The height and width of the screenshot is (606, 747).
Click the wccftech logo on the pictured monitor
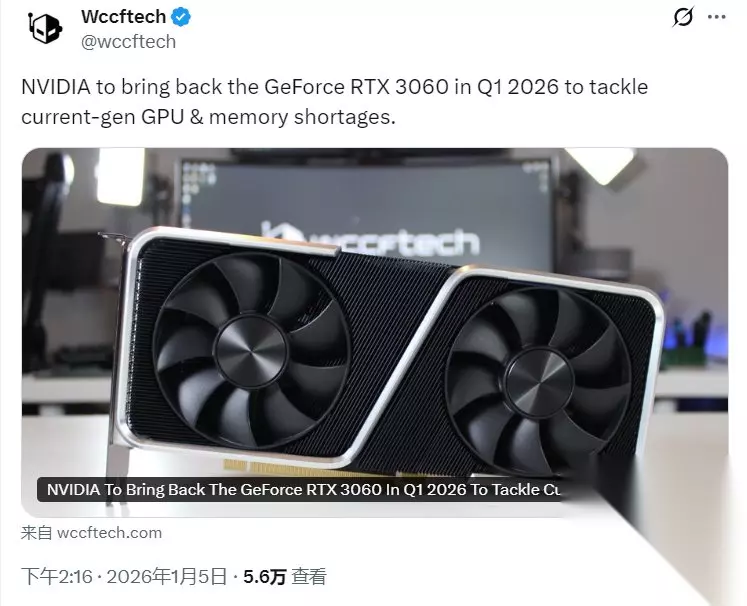(369, 240)
